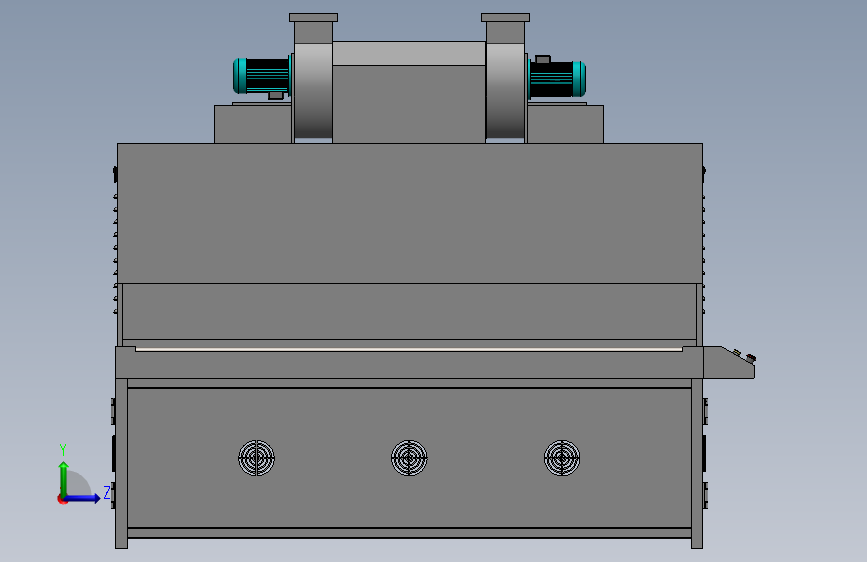The image size is (867, 562).
Task: Select the right front support leg
Action: [x=697, y=464]
